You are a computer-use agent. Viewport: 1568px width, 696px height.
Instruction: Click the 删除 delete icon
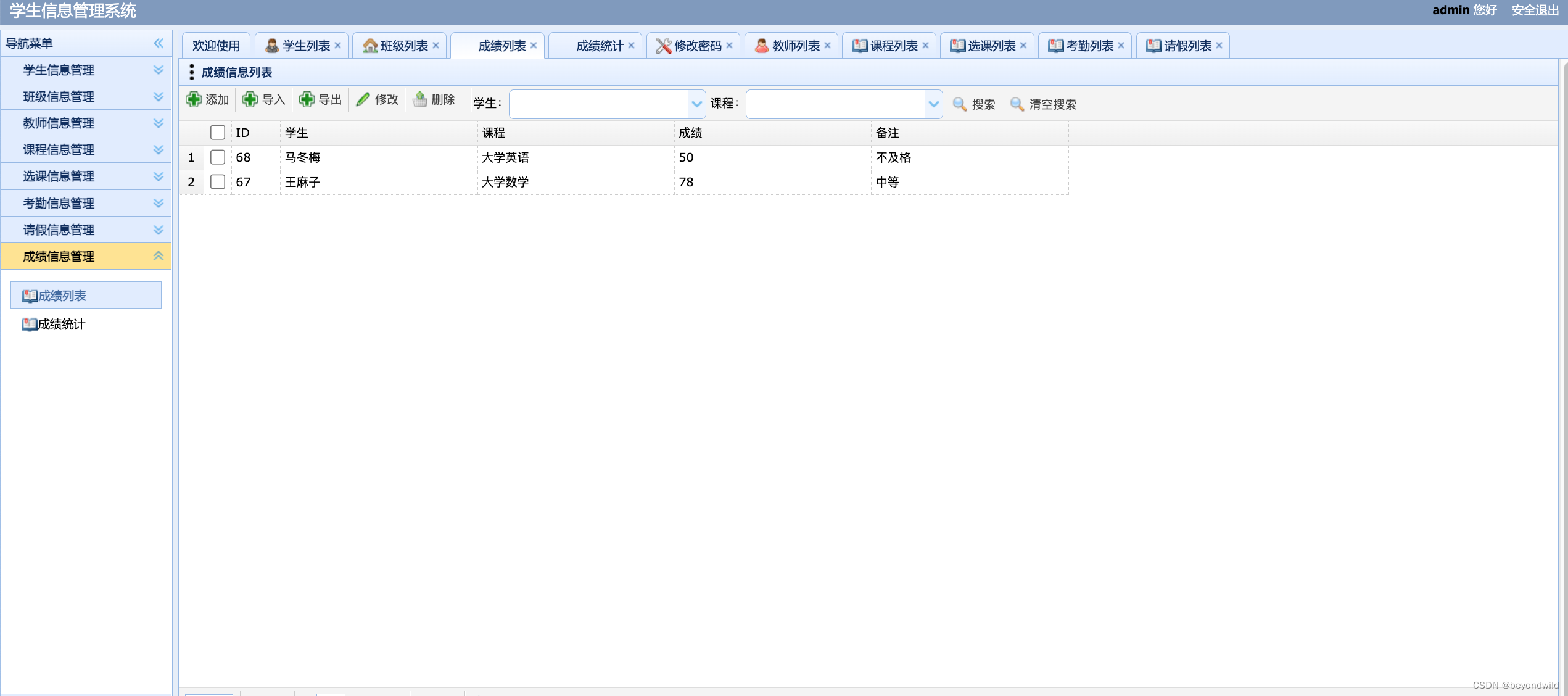(x=420, y=99)
